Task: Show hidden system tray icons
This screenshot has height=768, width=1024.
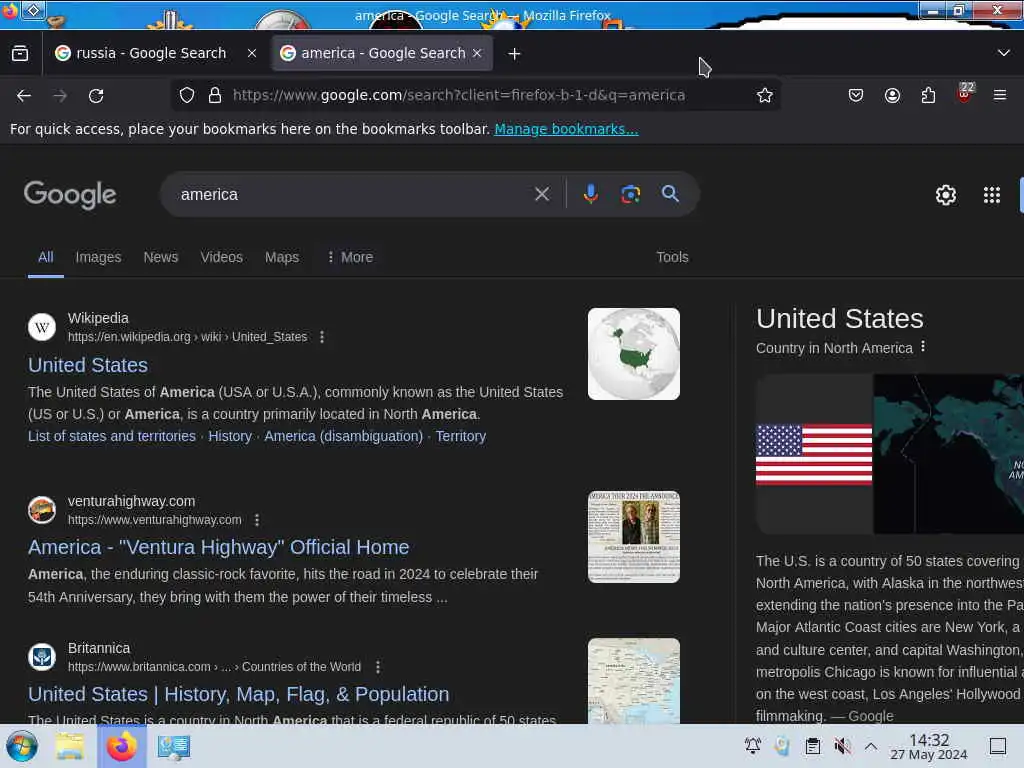Action: [x=871, y=746]
